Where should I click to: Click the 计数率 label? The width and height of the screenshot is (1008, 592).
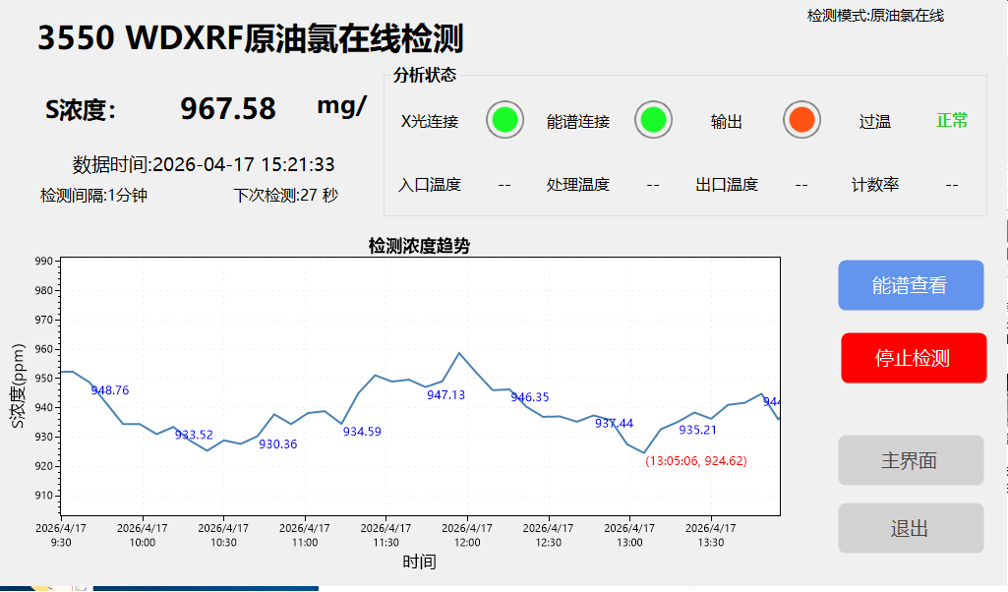pyautogui.click(x=875, y=185)
